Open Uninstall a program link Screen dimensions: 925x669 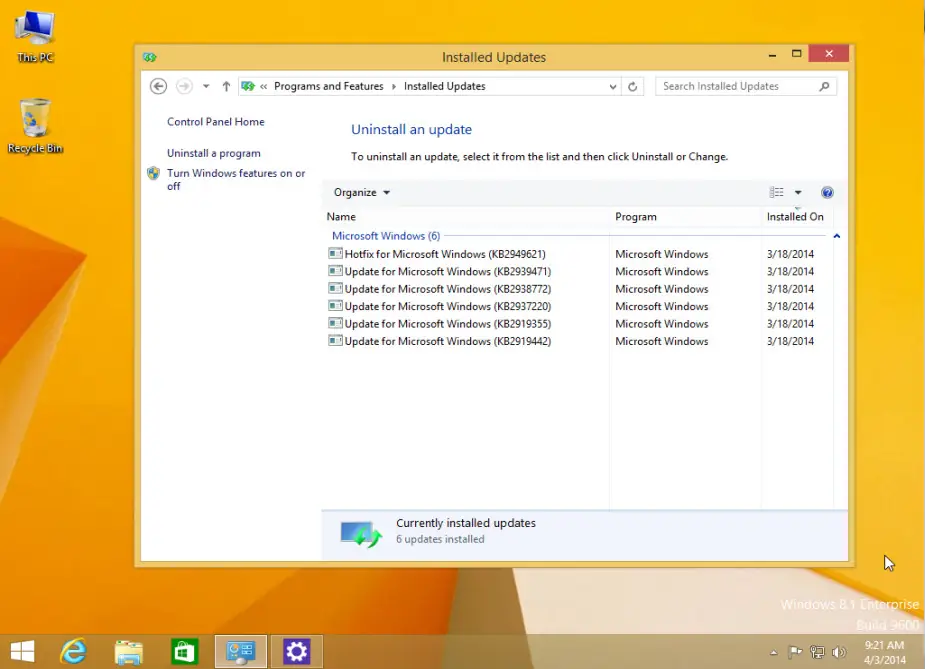(x=214, y=153)
